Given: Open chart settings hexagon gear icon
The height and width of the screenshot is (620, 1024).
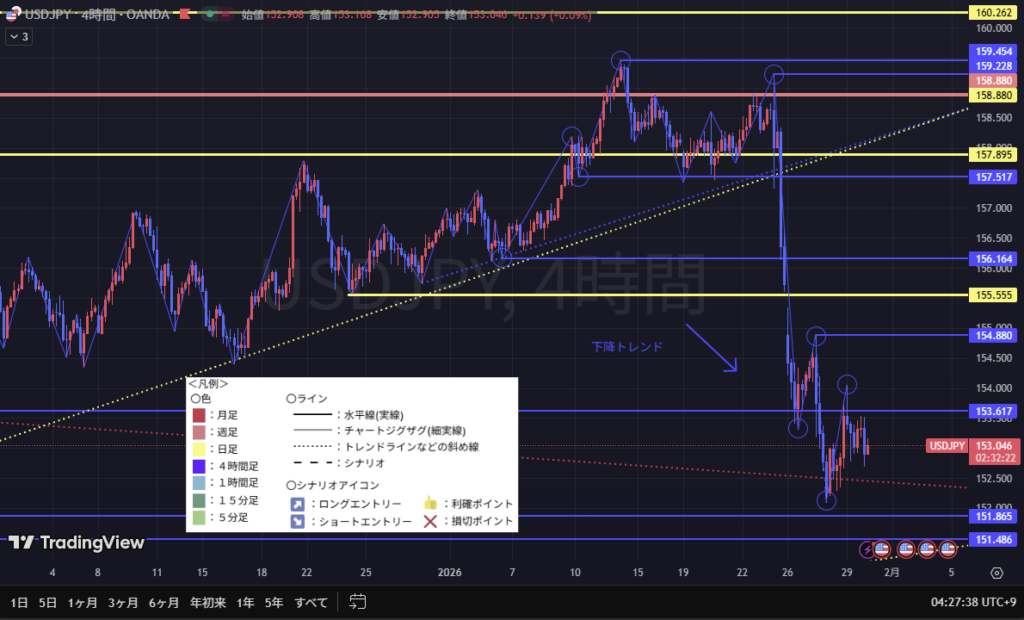Looking at the screenshot, I should pyautogui.click(x=996, y=573).
